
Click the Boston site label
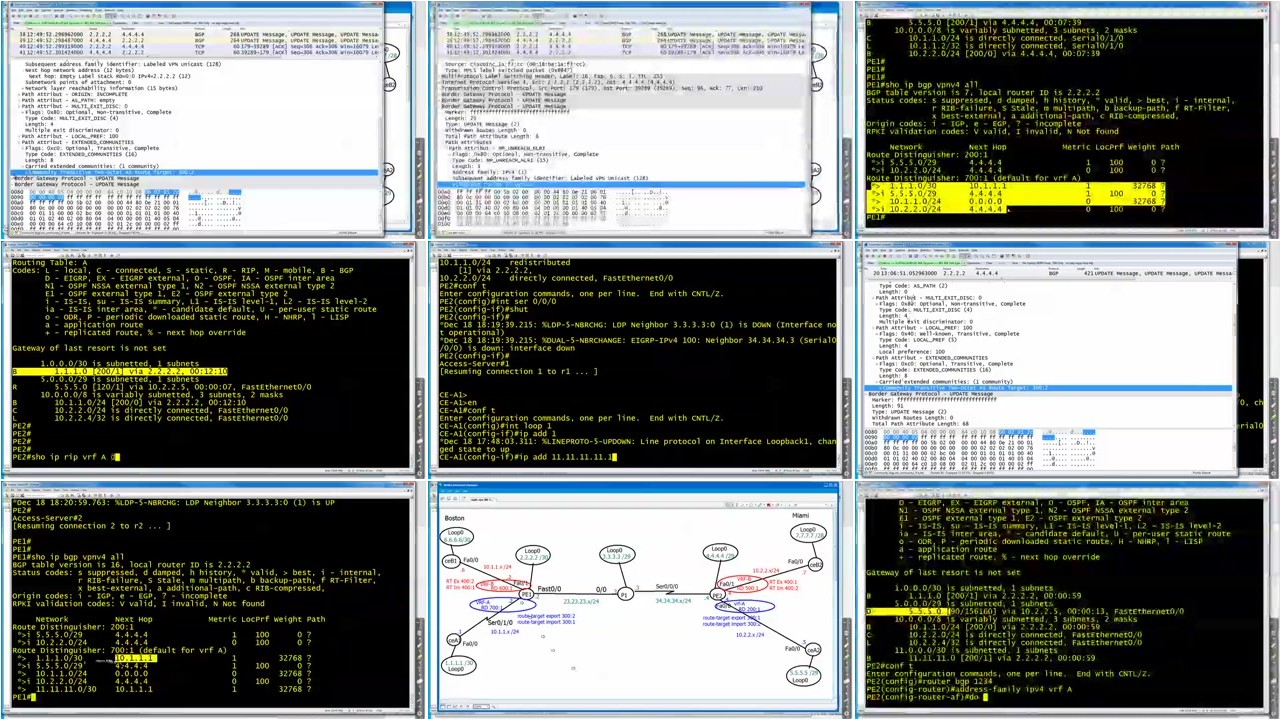[455, 518]
